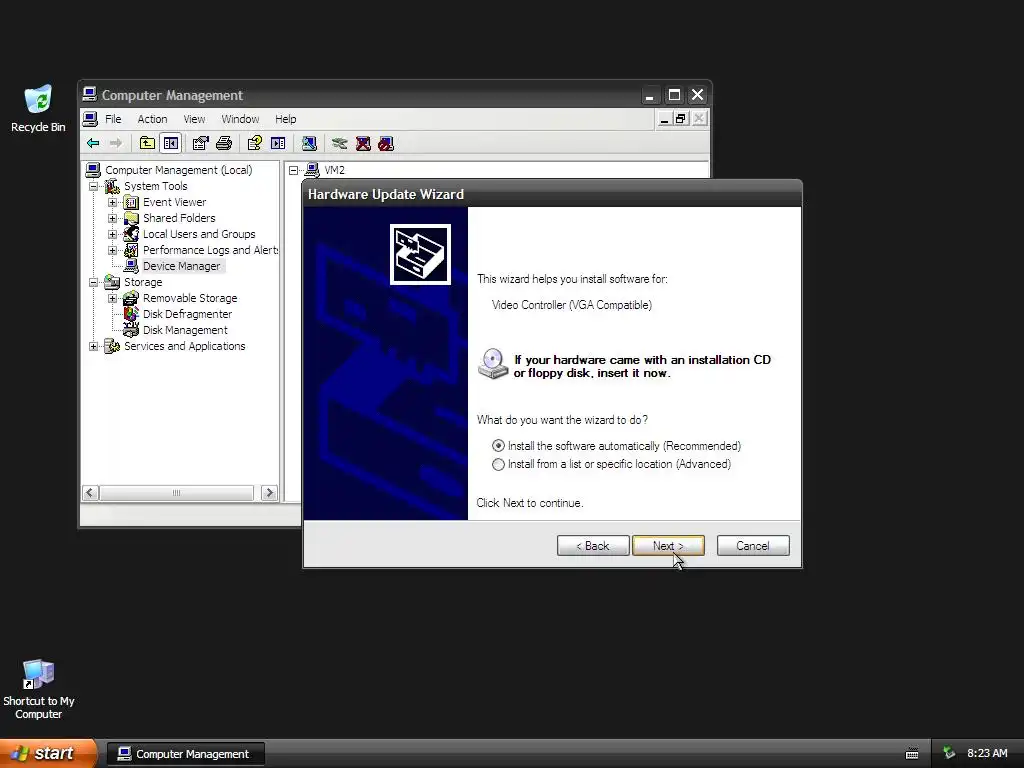The height and width of the screenshot is (768, 1024).
Task: Click the Uninstall device toolbar icon
Action: tap(363, 143)
